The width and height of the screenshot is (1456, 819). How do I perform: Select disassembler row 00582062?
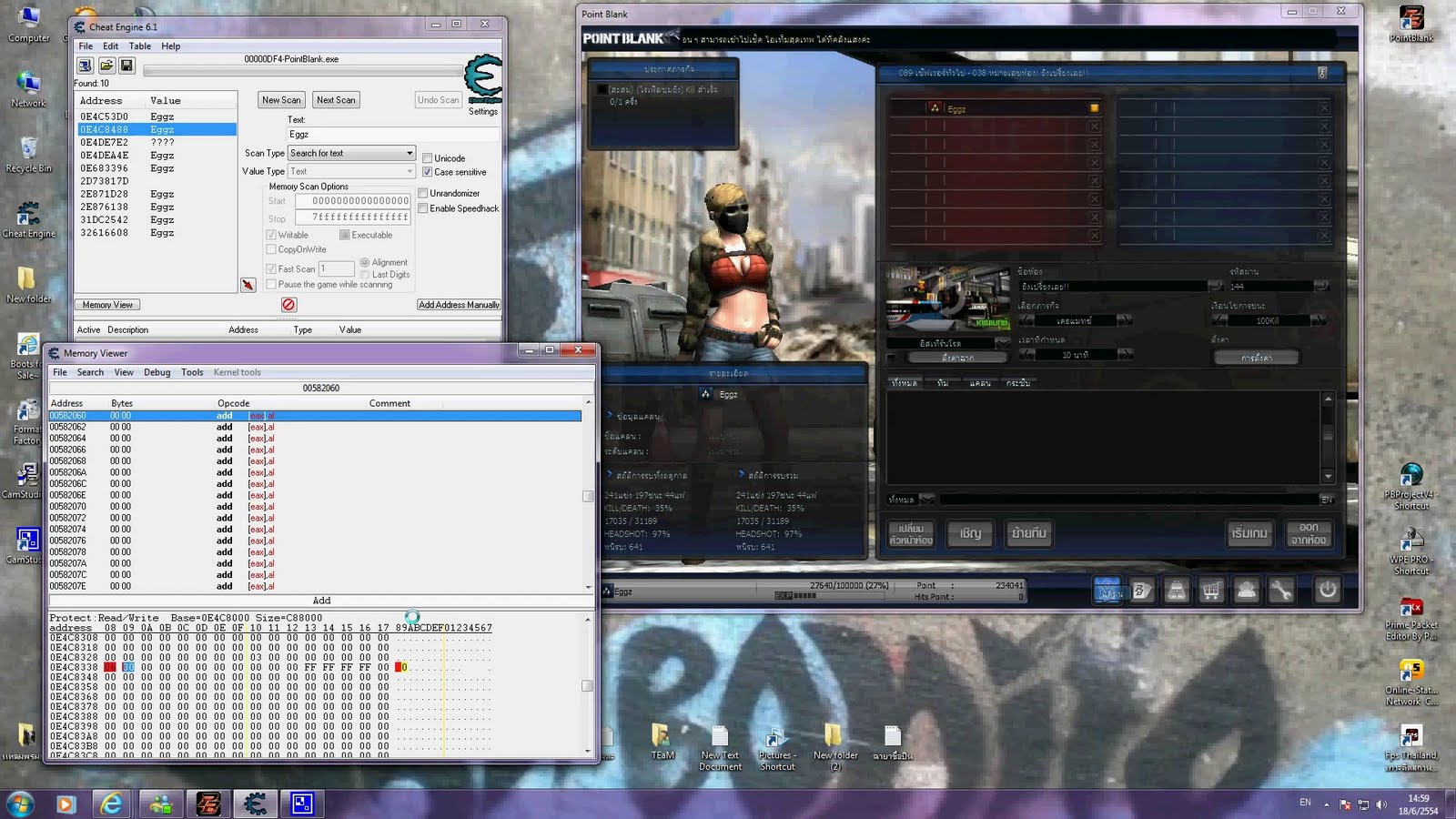(315, 427)
